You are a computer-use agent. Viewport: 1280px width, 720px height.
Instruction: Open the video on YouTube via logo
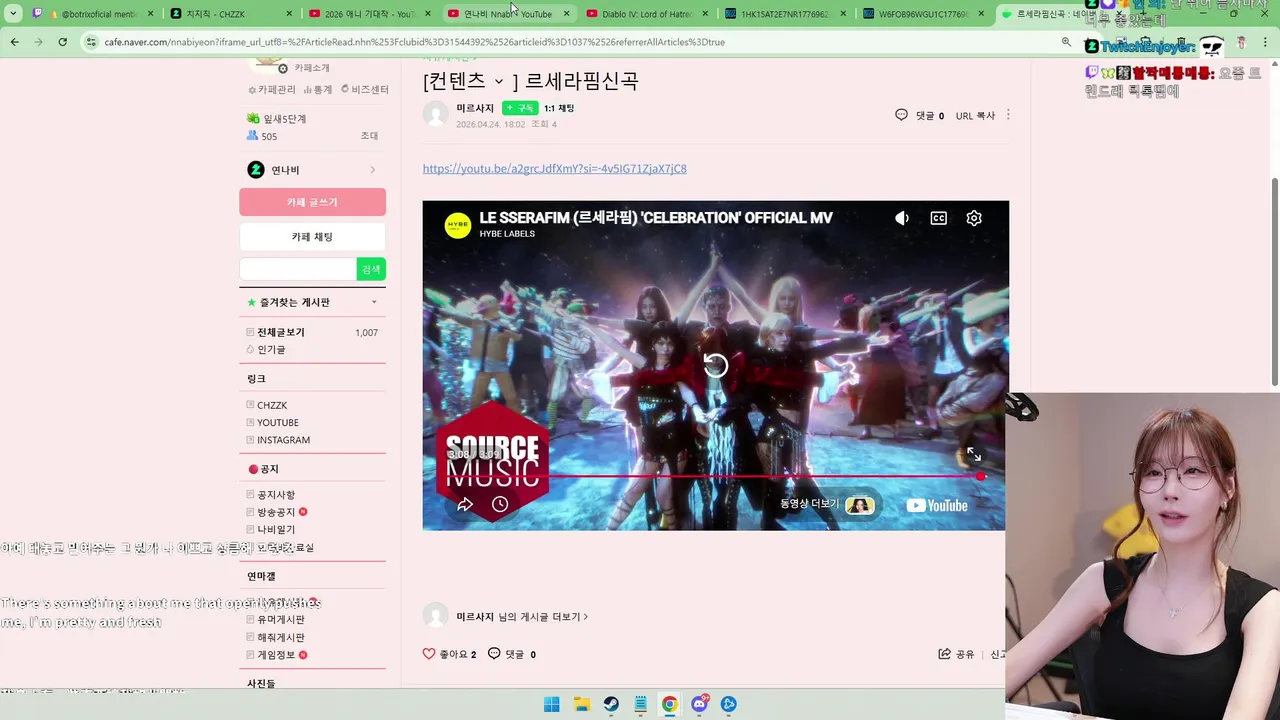point(937,505)
